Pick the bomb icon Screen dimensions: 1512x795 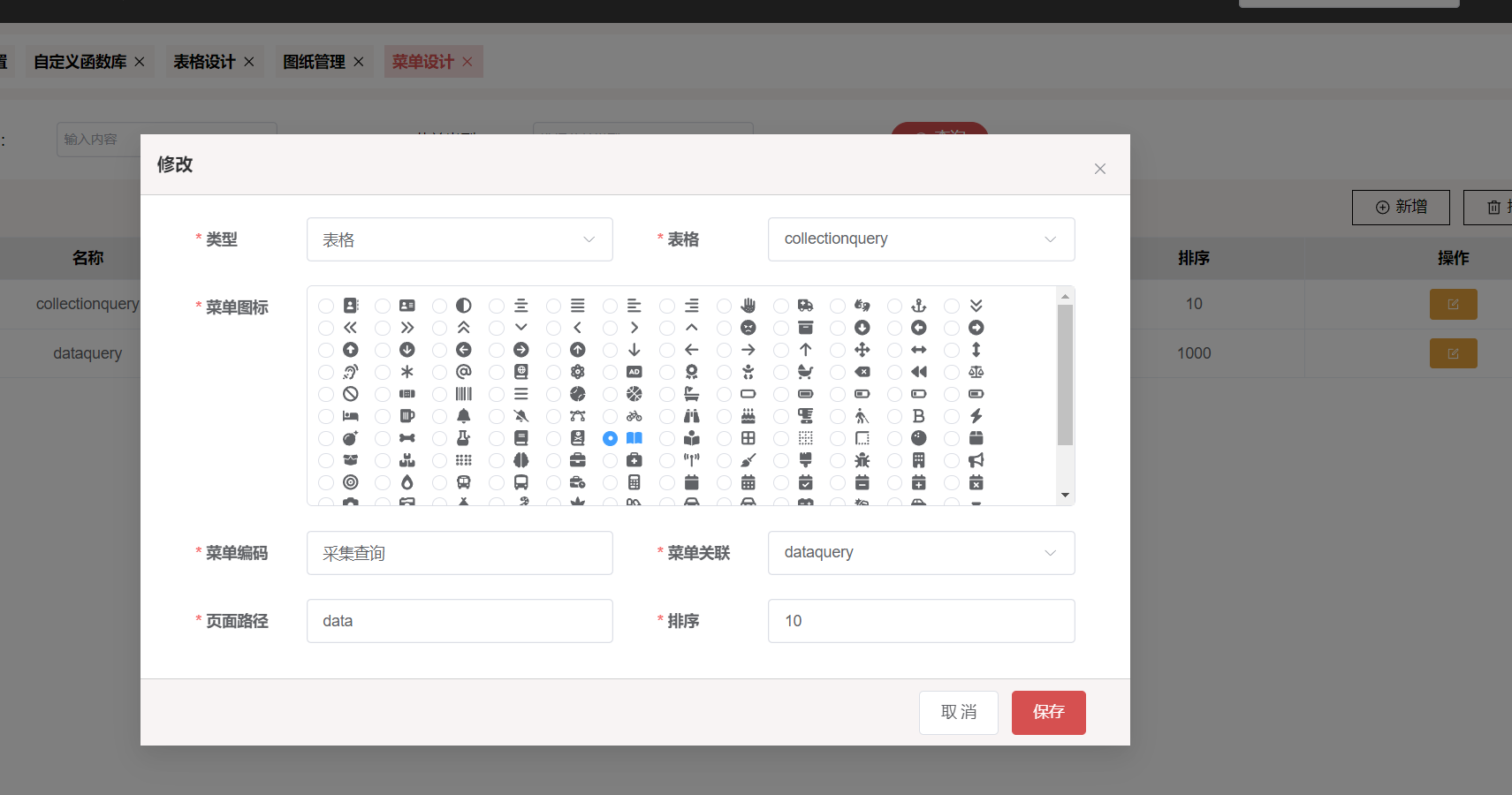pyautogui.click(x=351, y=438)
